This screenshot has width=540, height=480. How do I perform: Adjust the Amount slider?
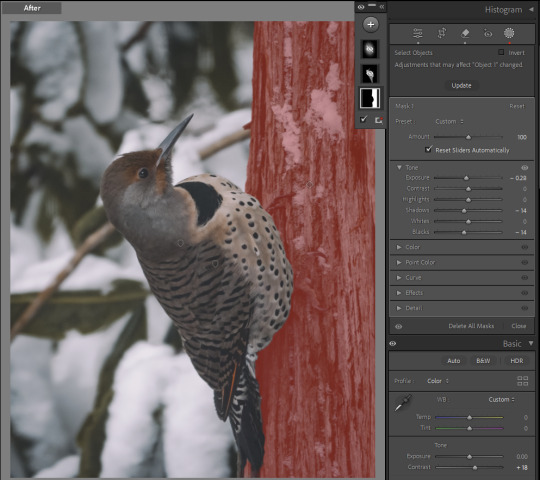pyautogui.click(x=468, y=137)
